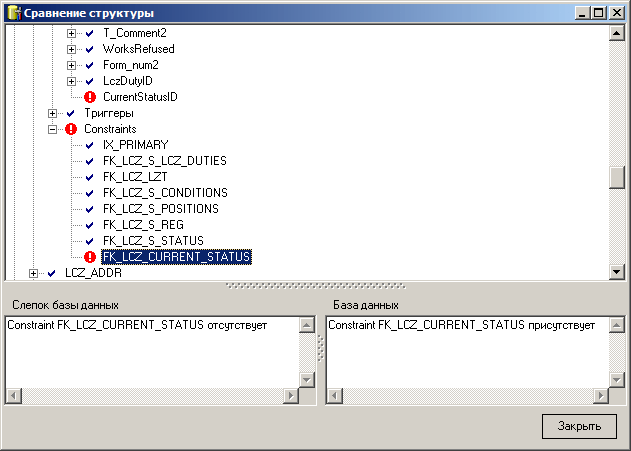Click tree scrollbar down arrow
631x451 pixels.
tap(617, 272)
